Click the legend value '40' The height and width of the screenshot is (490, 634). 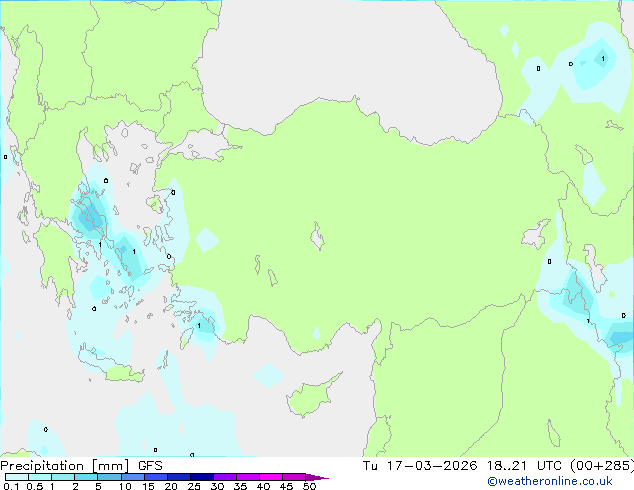point(263,486)
